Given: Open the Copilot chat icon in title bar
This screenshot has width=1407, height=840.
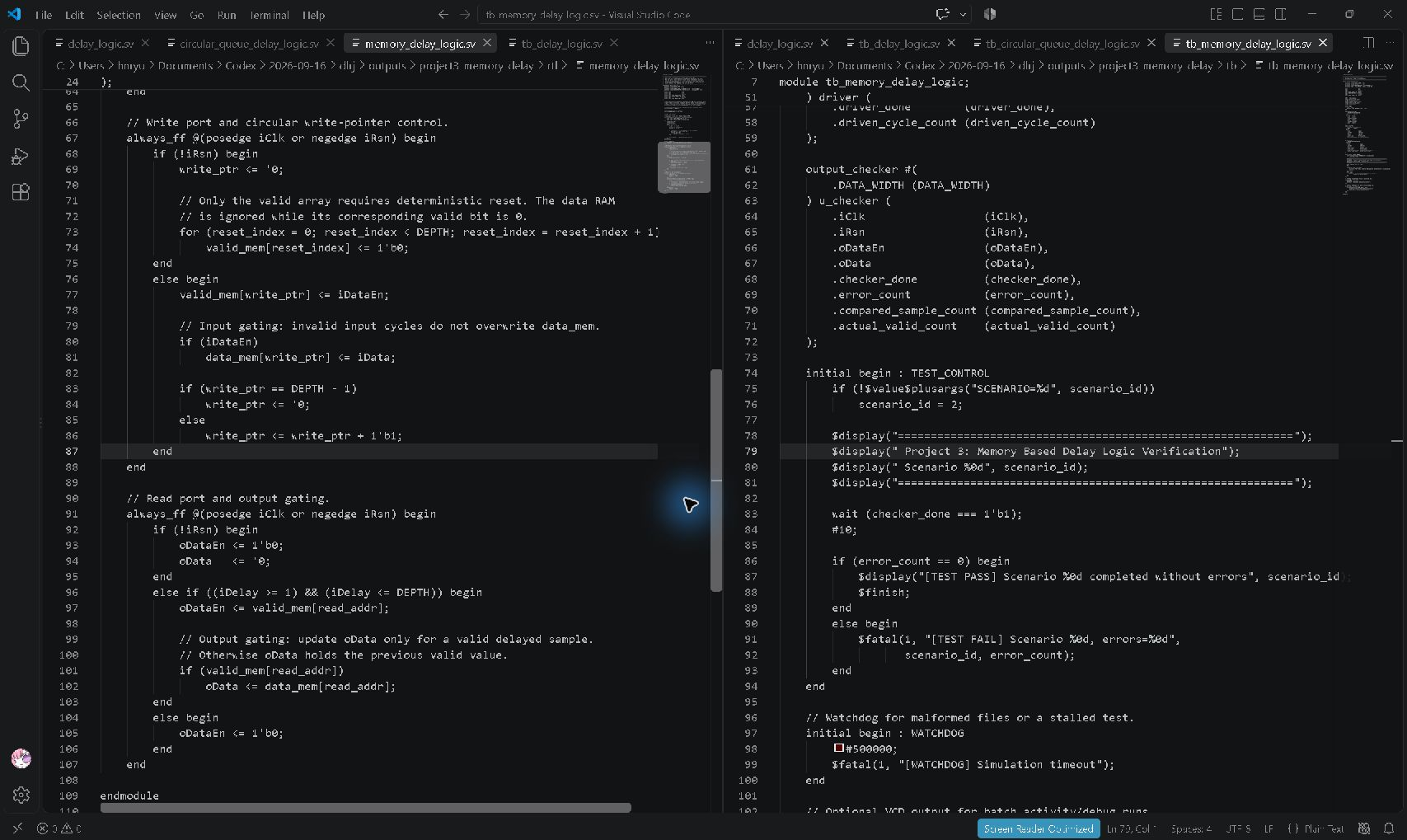Looking at the screenshot, I should pyautogui.click(x=943, y=14).
